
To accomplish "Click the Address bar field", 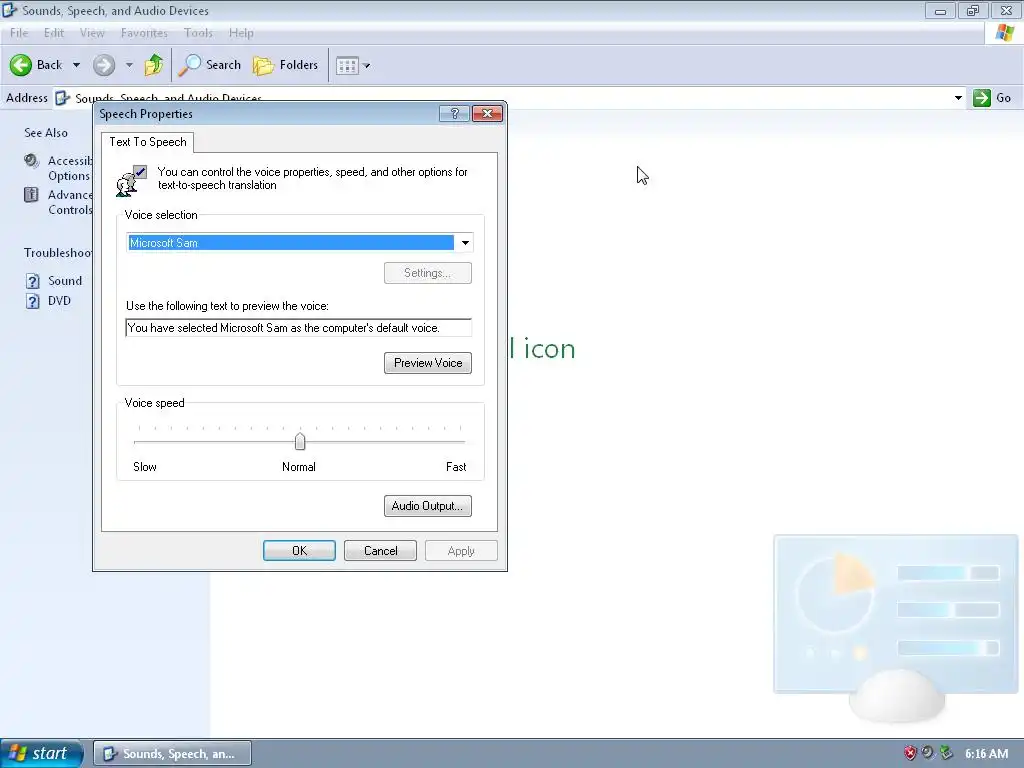I will coord(509,98).
